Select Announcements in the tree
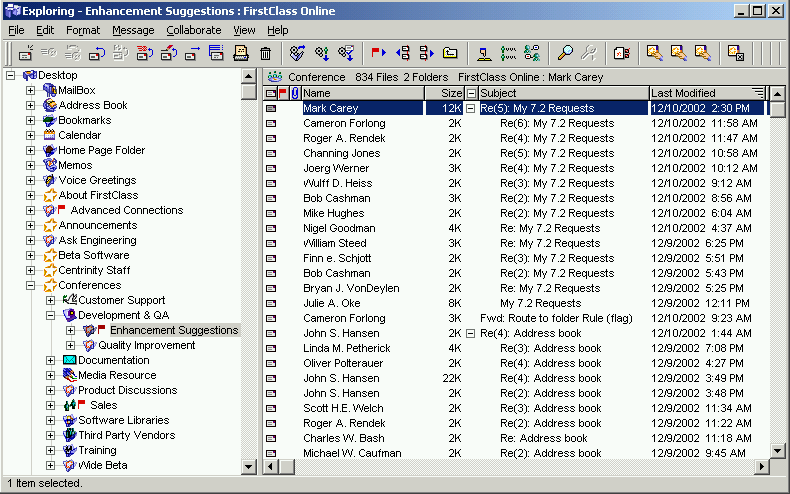Image resolution: width=790 pixels, height=494 pixels. [98, 225]
